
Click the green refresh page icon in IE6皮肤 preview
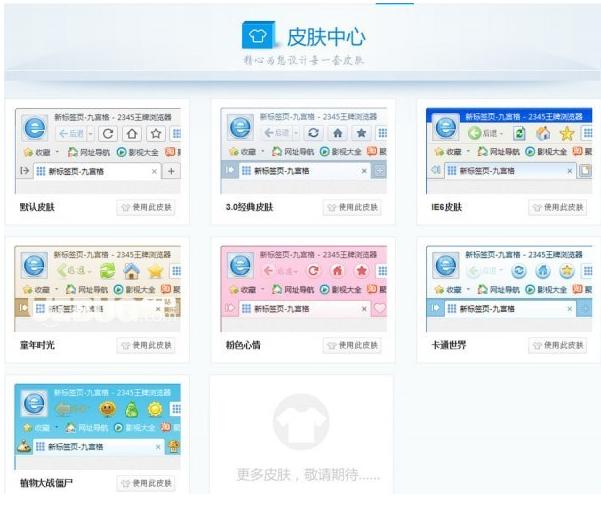(x=519, y=133)
